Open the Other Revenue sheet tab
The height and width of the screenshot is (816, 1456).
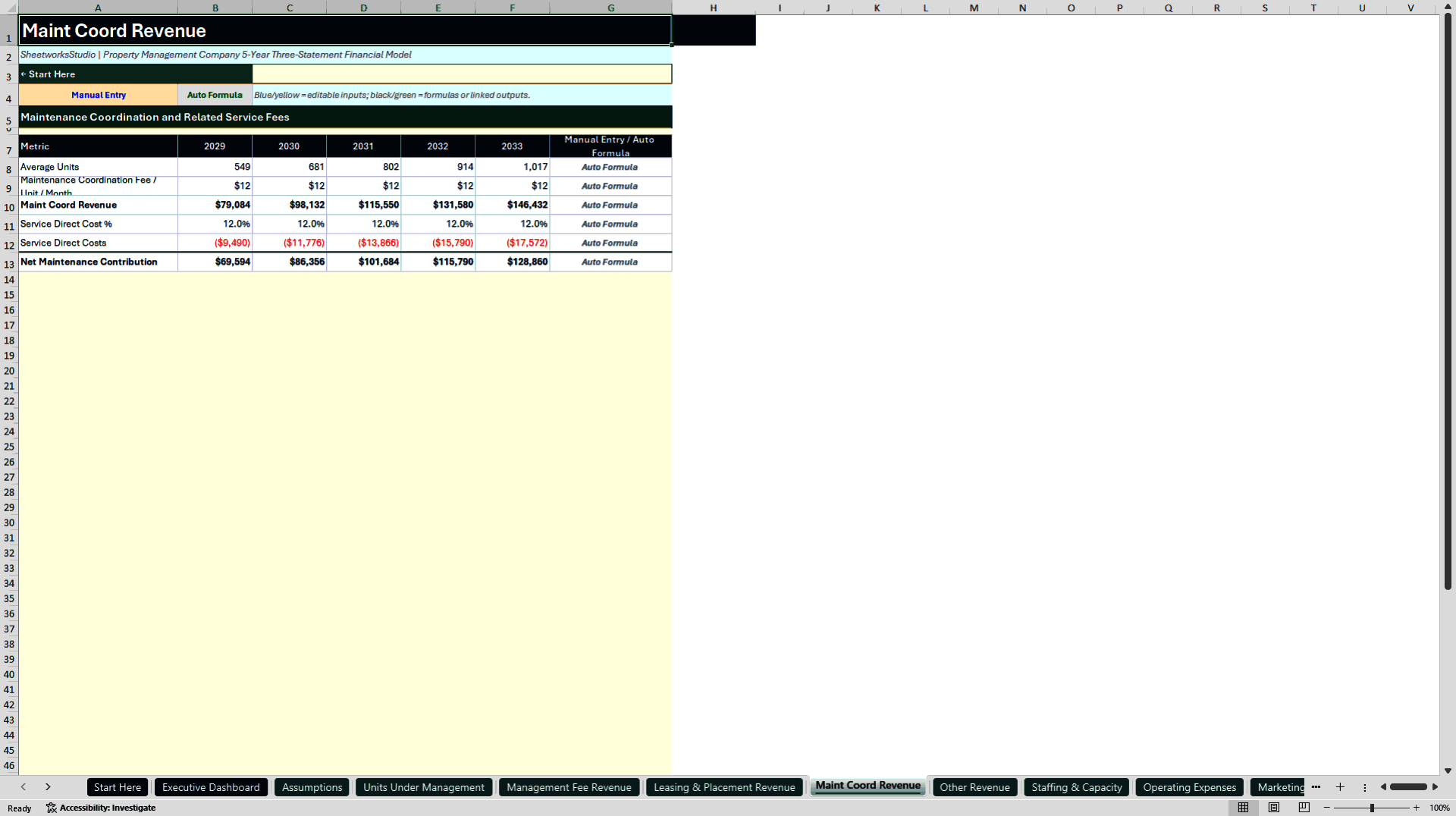point(974,787)
